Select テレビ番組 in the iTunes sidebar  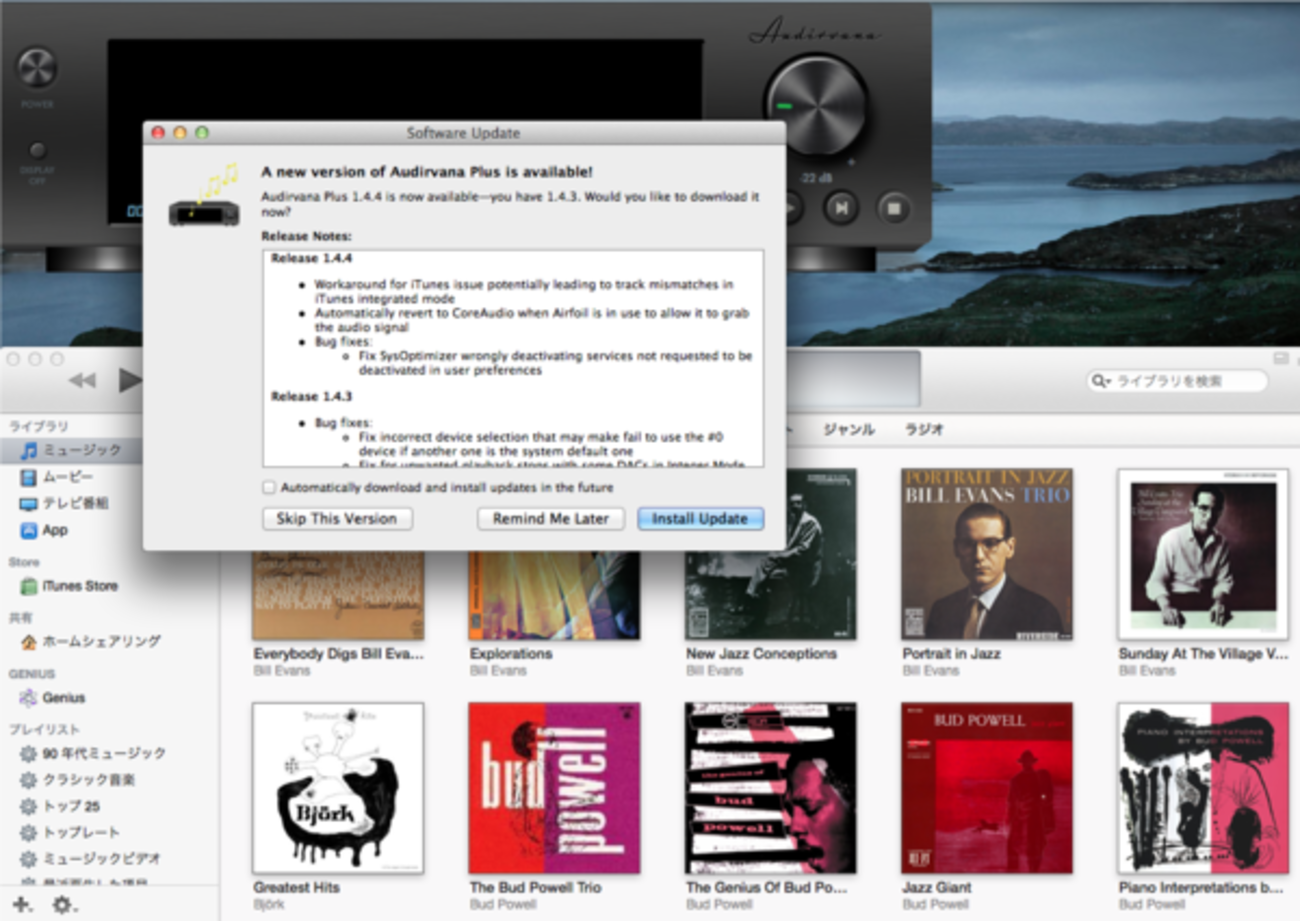65,503
